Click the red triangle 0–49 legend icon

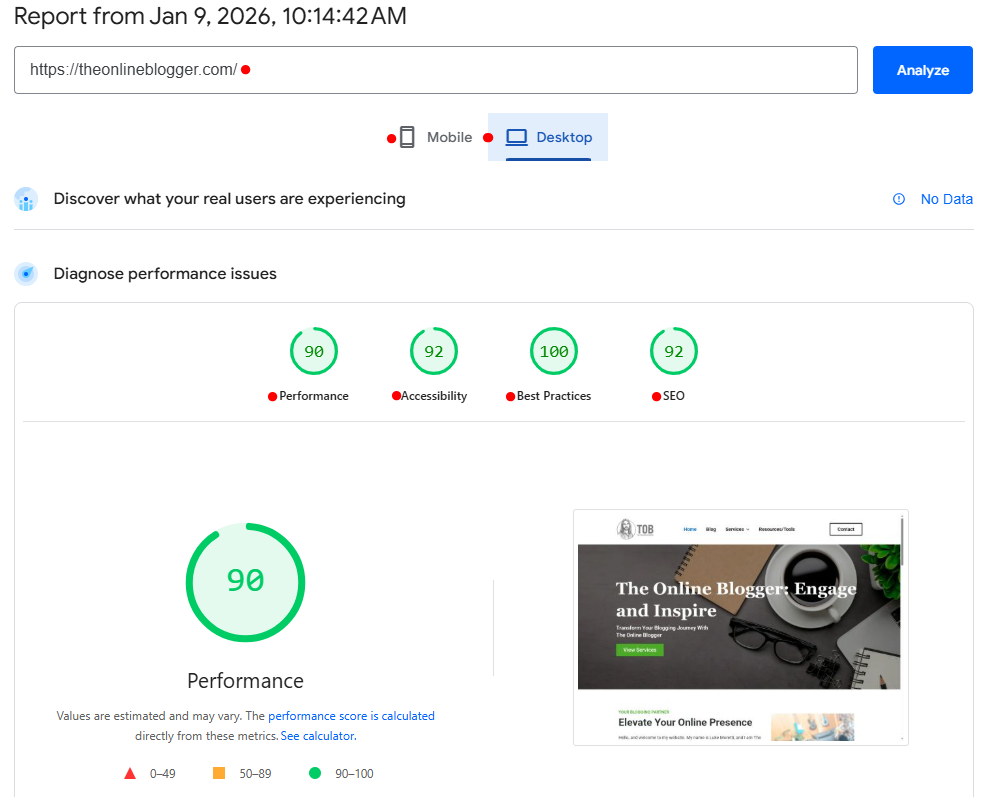(x=130, y=772)
